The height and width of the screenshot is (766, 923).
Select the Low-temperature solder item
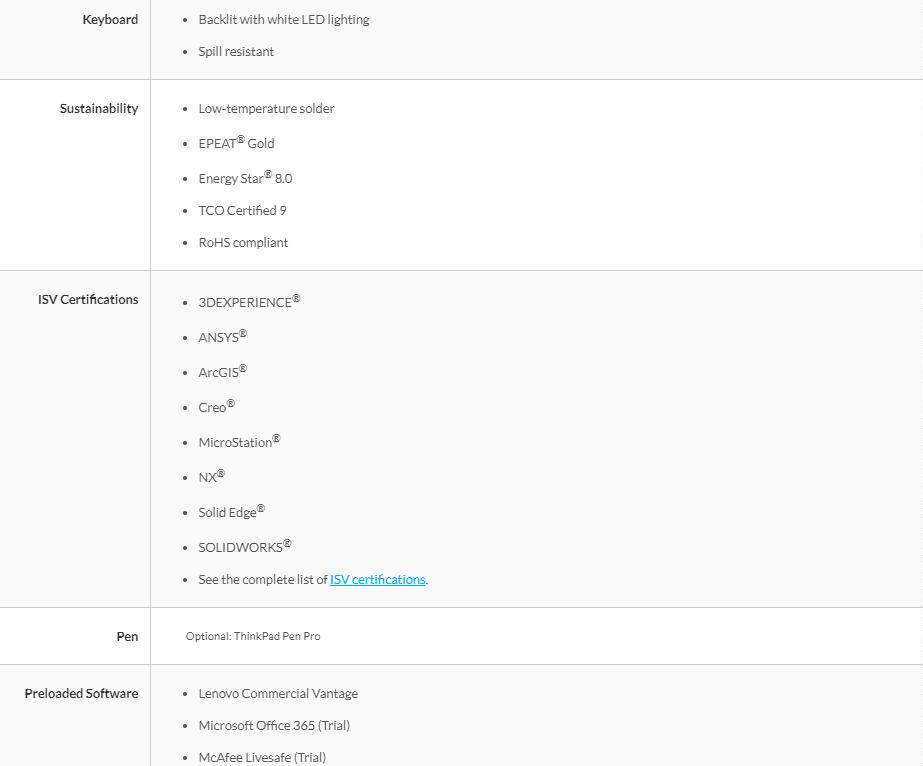pos(266,108)
